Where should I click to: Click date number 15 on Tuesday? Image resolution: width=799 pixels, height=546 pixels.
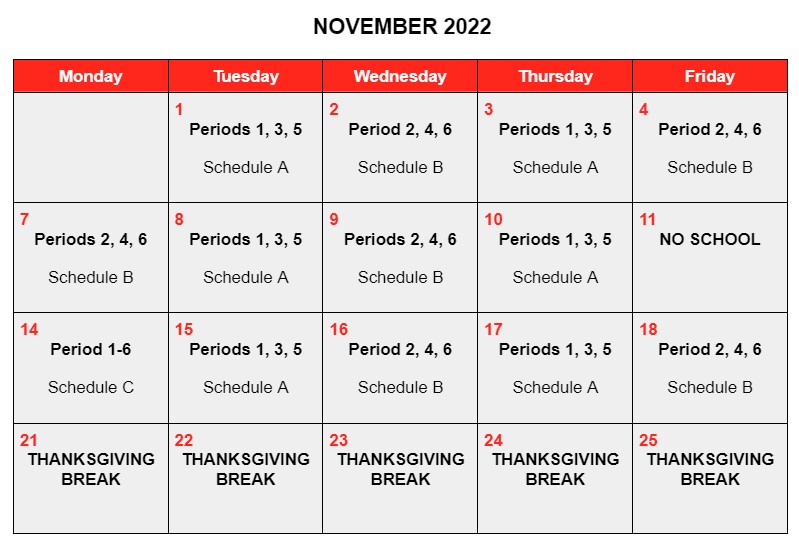184,329
